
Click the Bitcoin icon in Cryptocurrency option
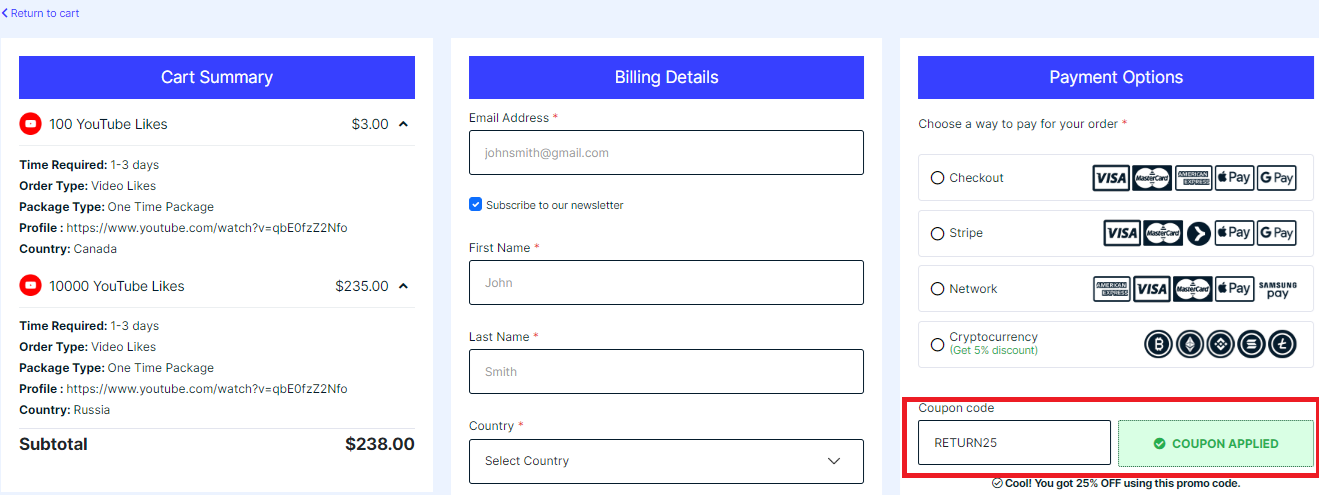point(1158,345)
